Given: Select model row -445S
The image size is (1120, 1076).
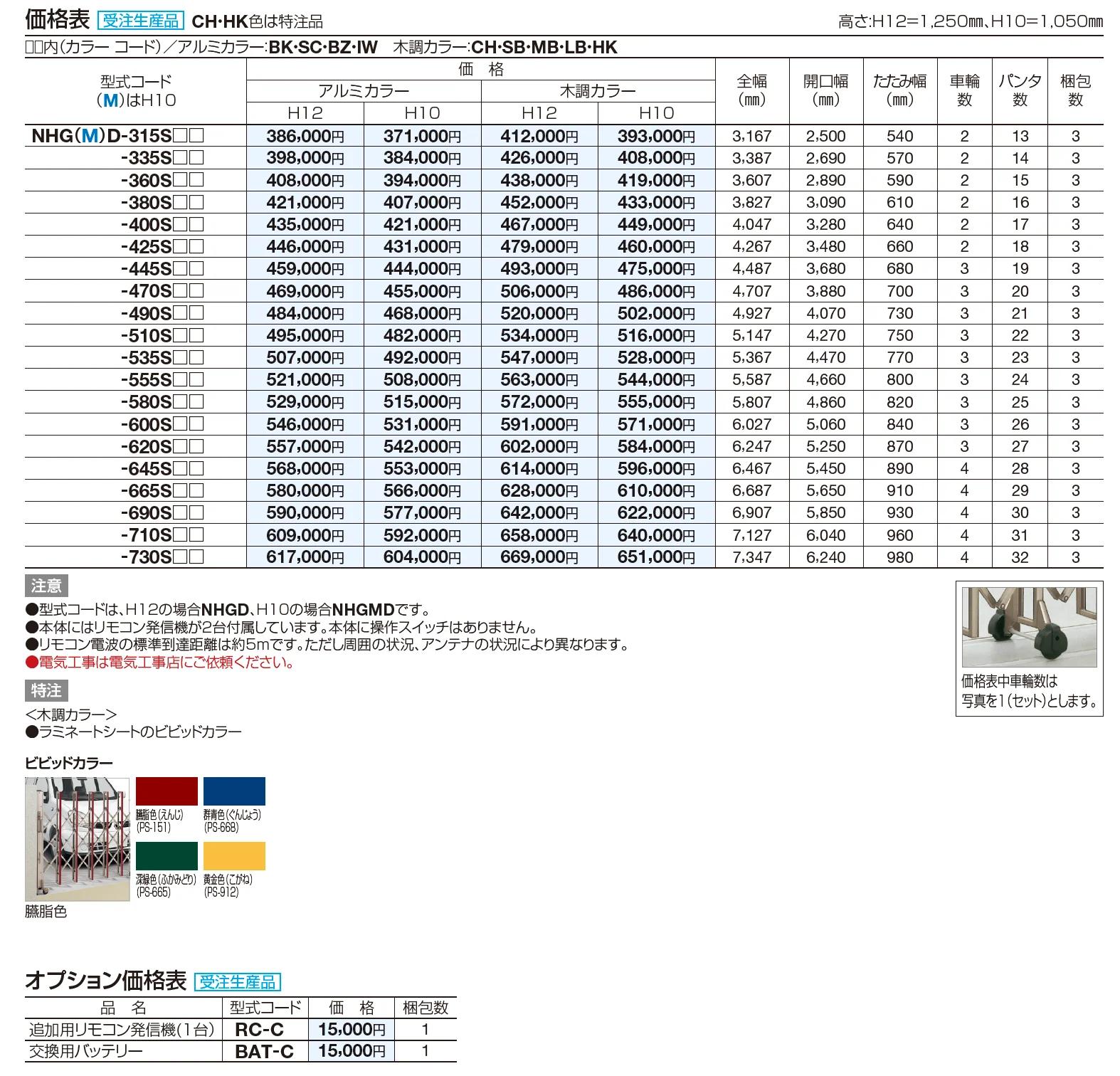Looking at the screenshot, I should 162,269.
